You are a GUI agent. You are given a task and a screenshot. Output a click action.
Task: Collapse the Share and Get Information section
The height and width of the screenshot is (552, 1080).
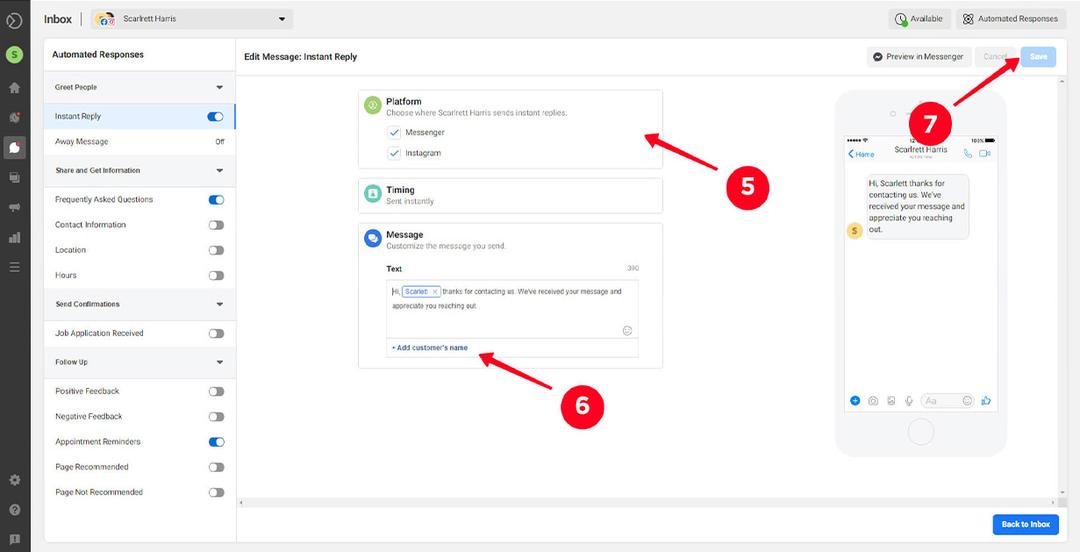pyautogui.click(x=219, y=170)
